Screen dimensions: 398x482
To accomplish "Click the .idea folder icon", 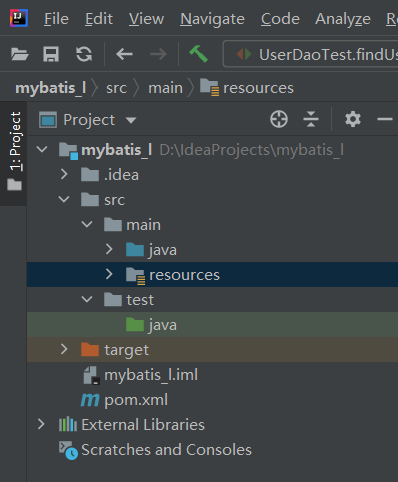I will (90, 175).
